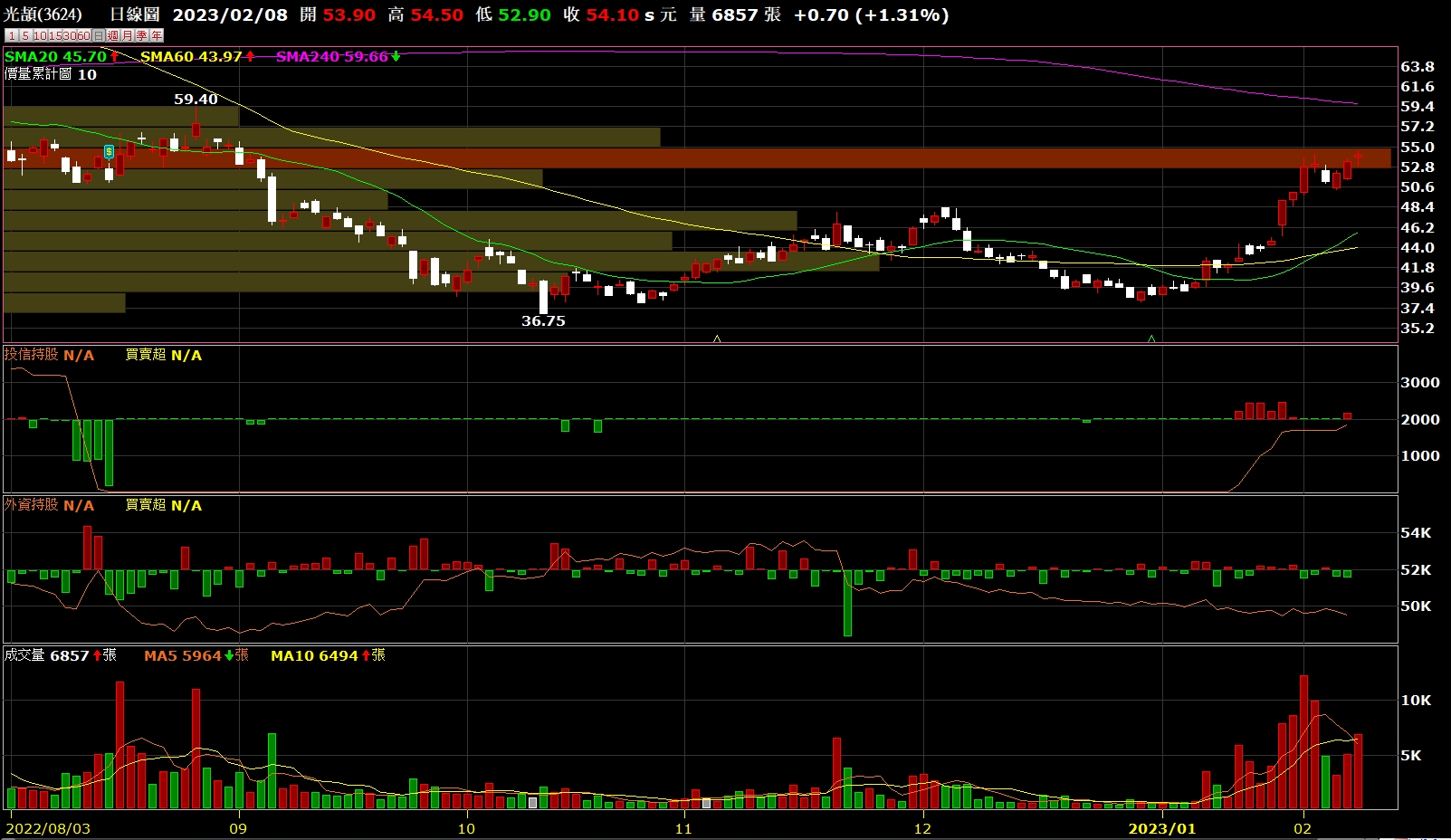The height and width of the screenshot is (840, 1451).
Task: Click the $ dividend marker on the chart
Action: click(109, 152)
